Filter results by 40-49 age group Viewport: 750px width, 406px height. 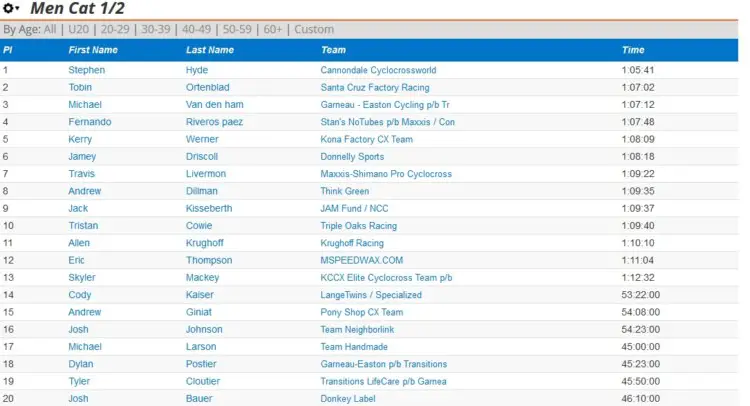(196, 29)
